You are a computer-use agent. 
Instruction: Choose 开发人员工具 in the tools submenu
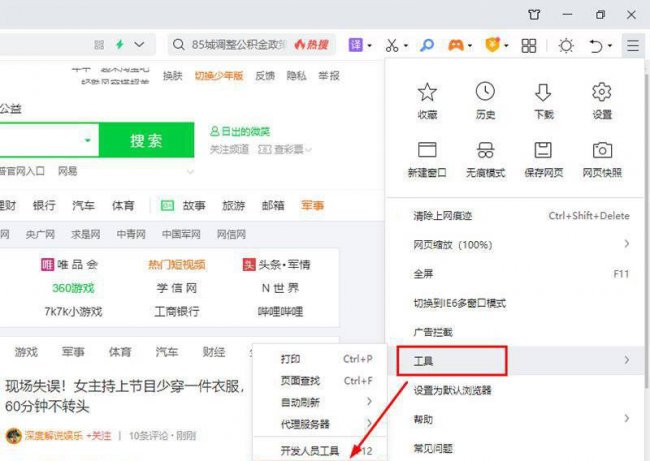click(x=320, y=450)
